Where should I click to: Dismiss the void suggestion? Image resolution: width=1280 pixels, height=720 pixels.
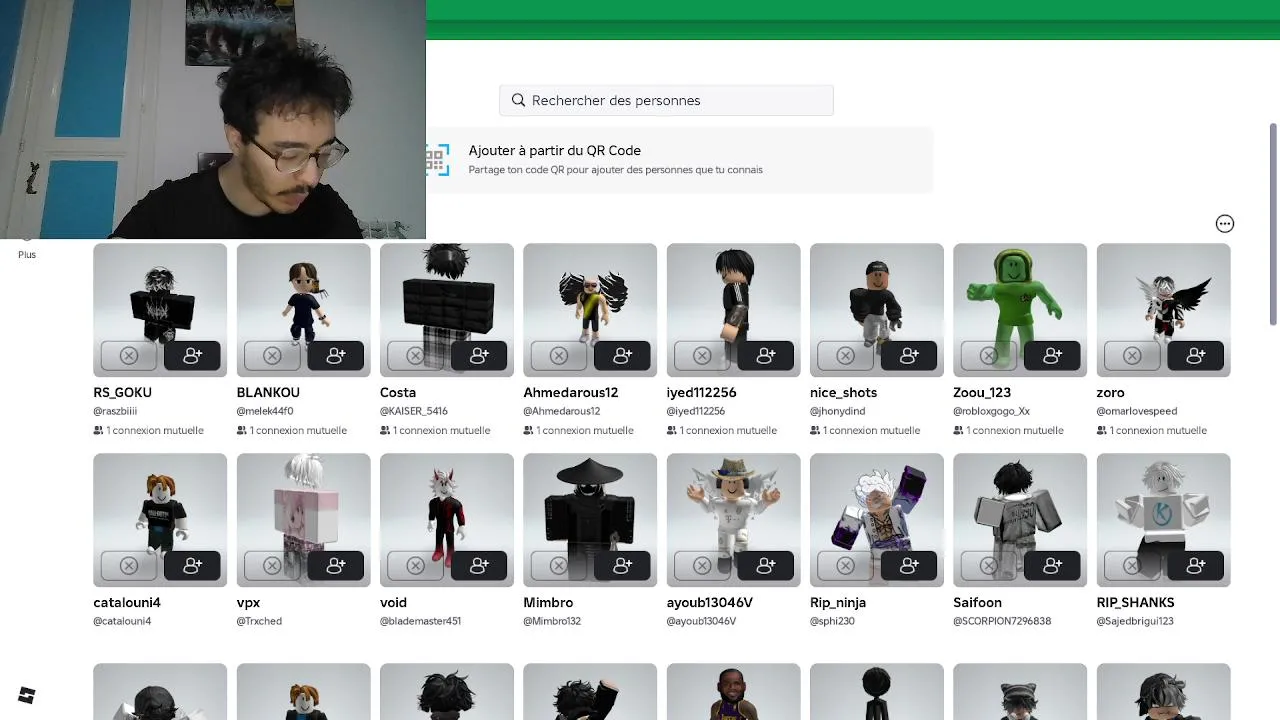[415, 565]
